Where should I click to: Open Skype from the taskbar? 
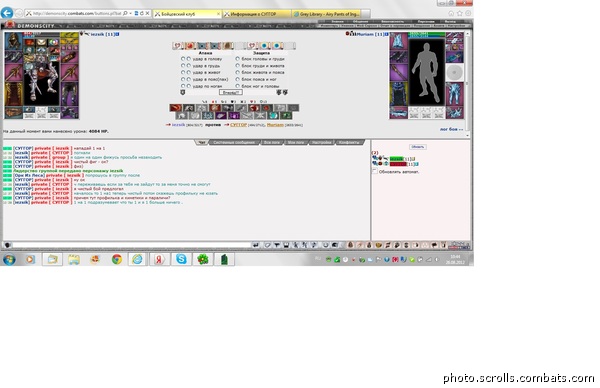click(x=181, y=259)
